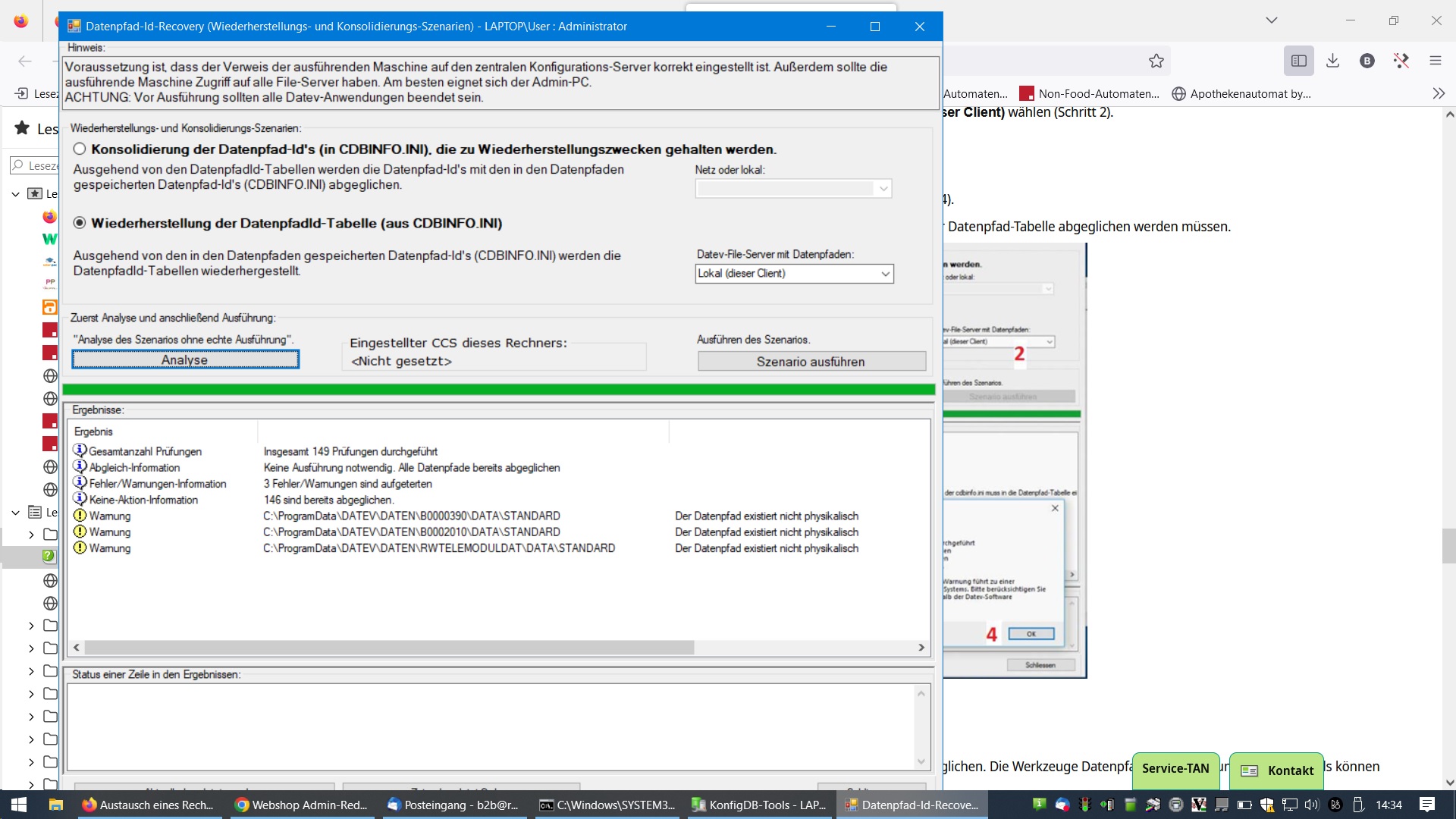The width and height of the screenshot is (1456, 819).
Task: Open the round B extension icon
Action: pyautogui.click(x=1367, y=61)
